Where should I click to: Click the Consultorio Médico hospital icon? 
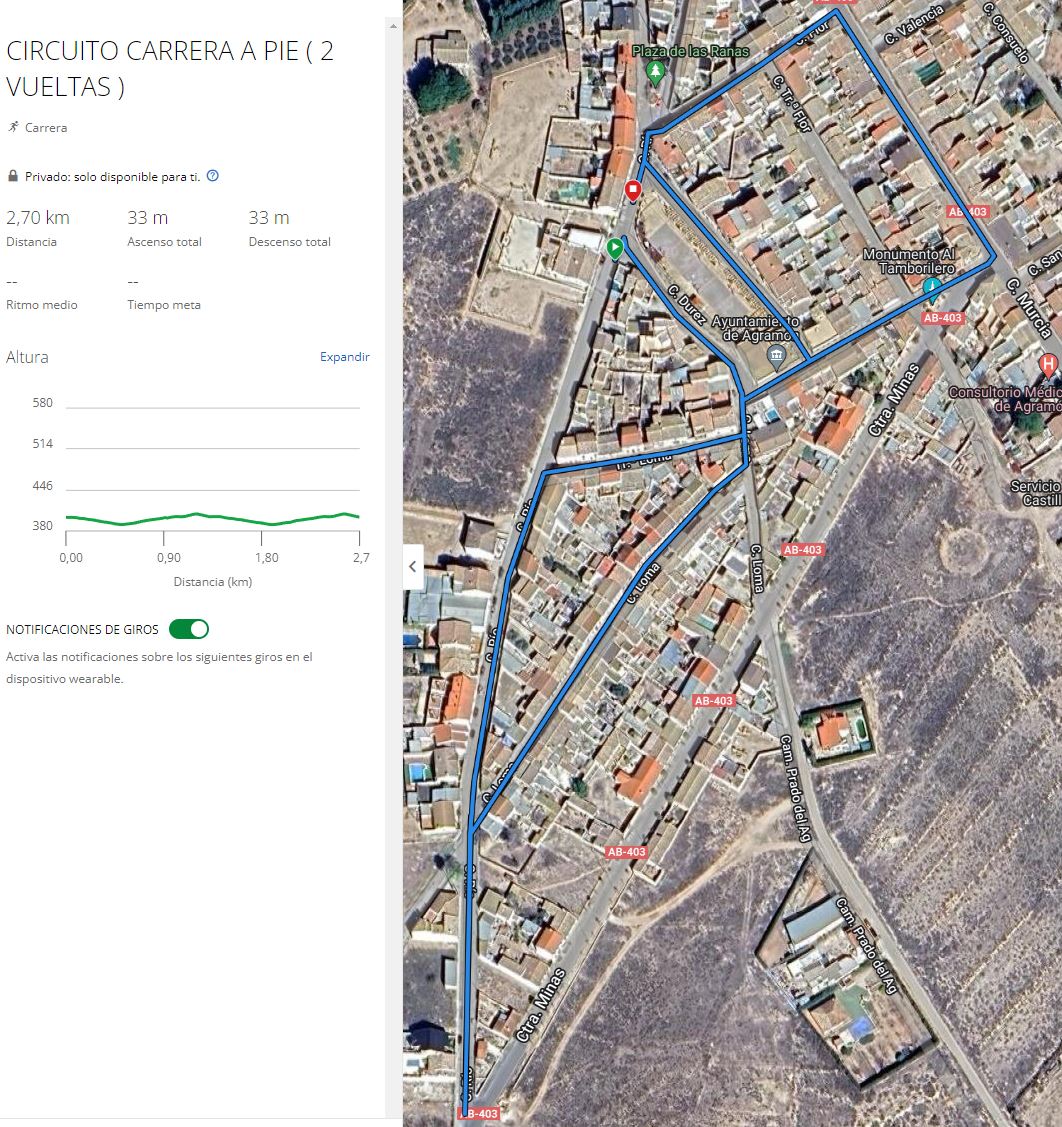click(x=1047, y=364)
